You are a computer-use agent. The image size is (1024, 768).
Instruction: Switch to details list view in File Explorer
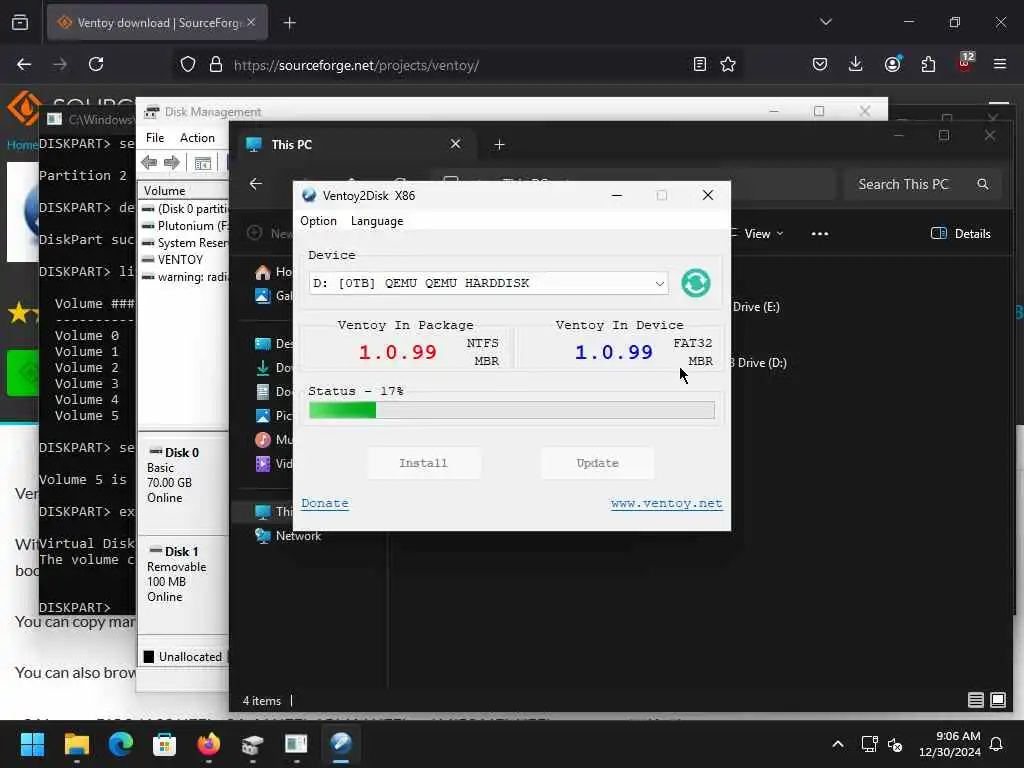976,700
